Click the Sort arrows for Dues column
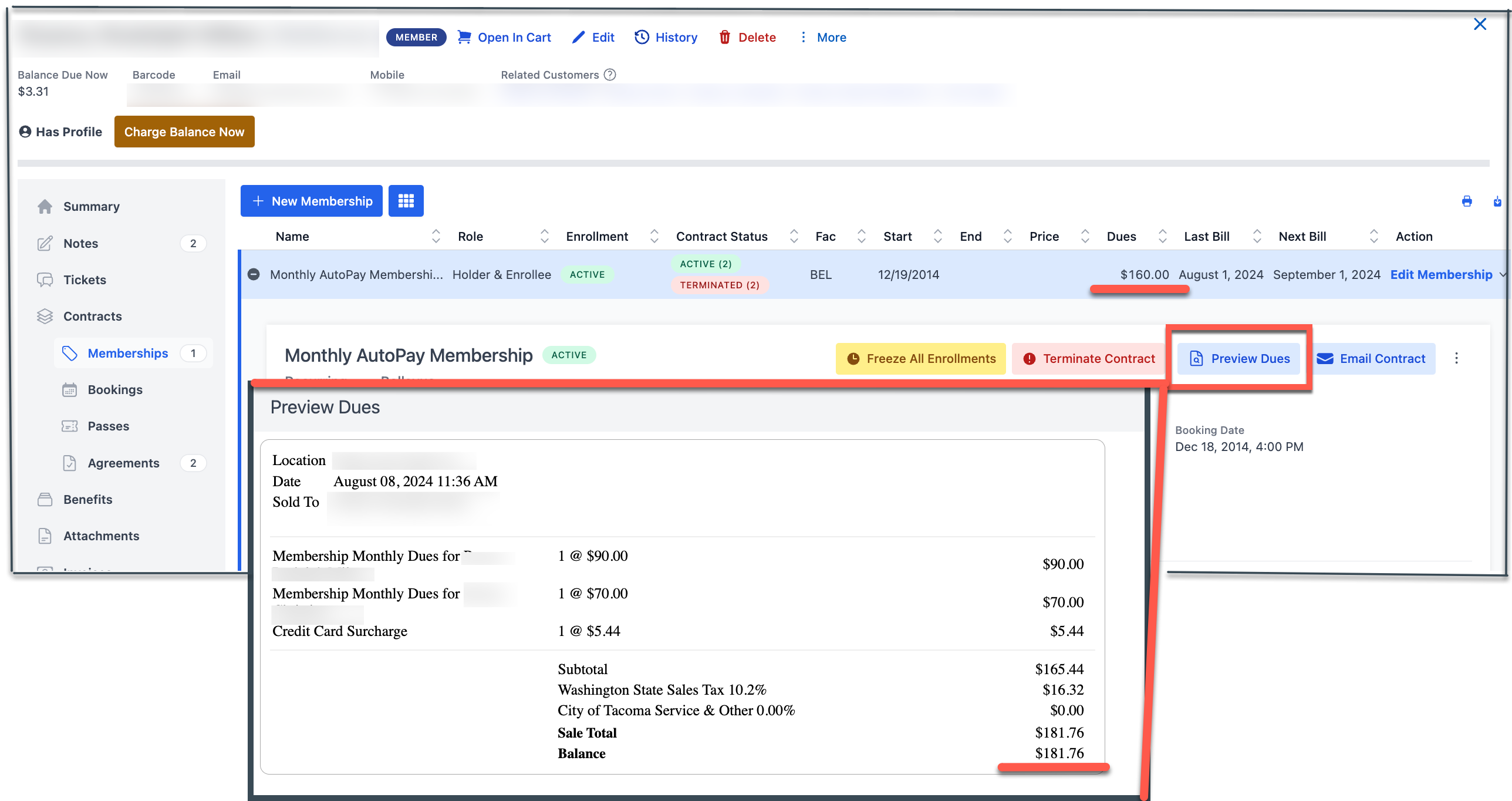Image resolution: width=1512 pixels, height=801 pixels. click(x=1163, y=236)
